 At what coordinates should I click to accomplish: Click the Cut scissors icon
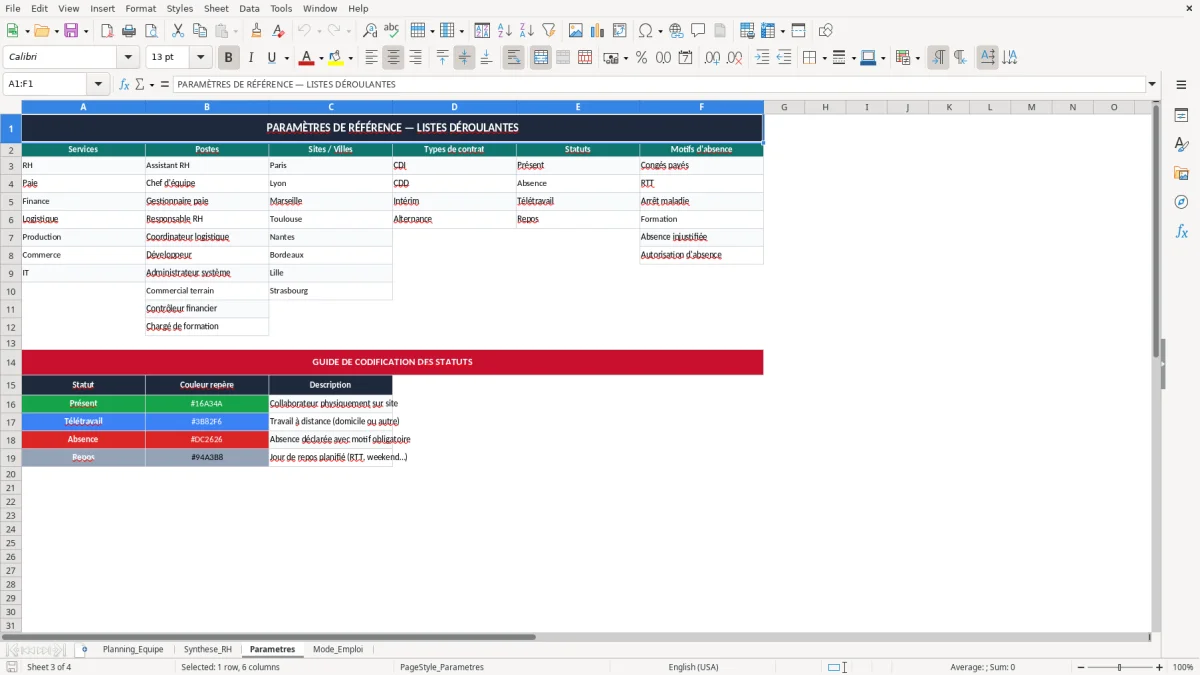178,31
